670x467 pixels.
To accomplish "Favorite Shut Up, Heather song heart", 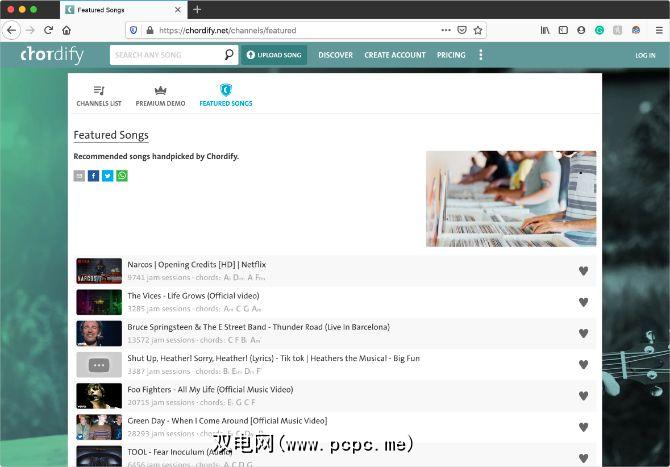I will 583,364.
